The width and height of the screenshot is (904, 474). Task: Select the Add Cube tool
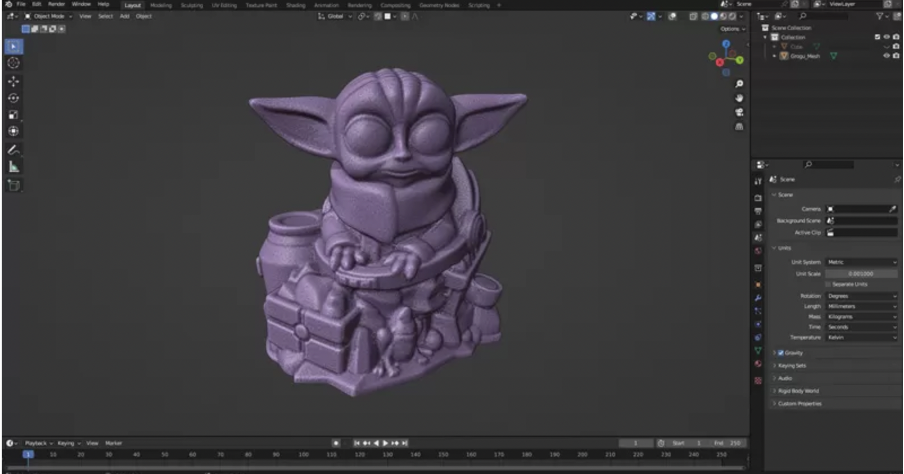pos(14,185)
